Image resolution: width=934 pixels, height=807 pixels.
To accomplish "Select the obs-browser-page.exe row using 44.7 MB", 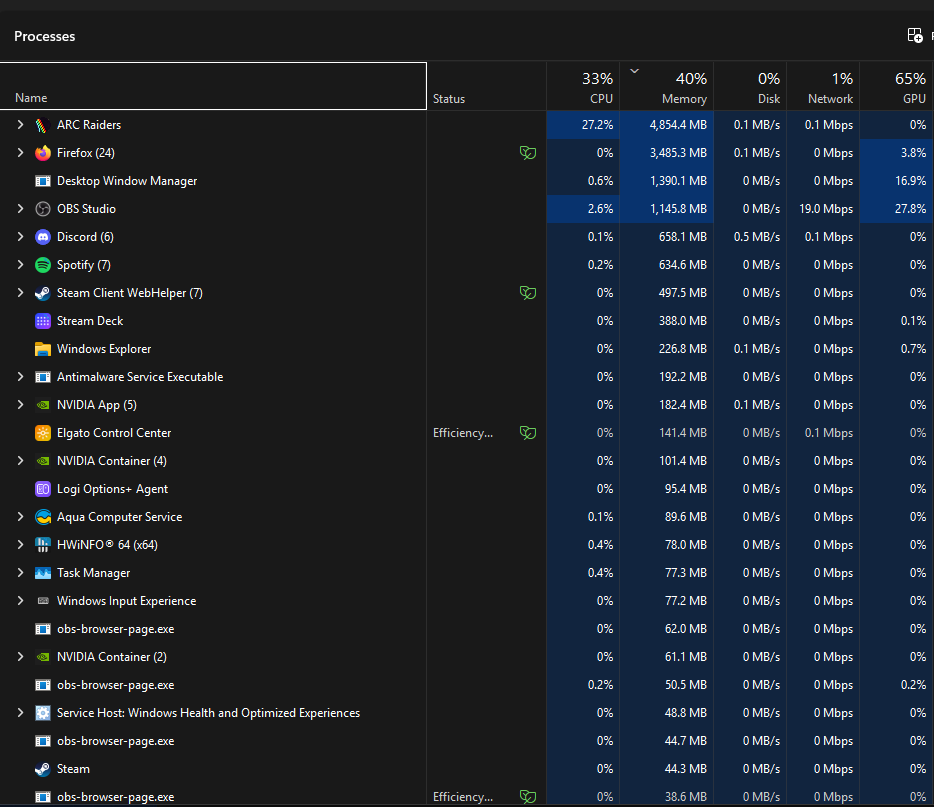I will tap(467, 741).
